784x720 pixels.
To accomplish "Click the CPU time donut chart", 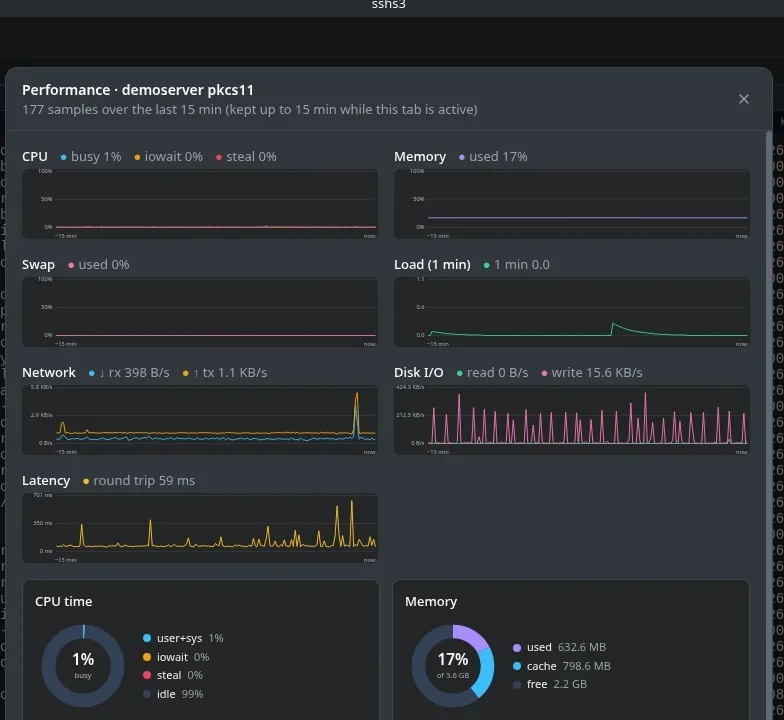I will pos(83,666).
